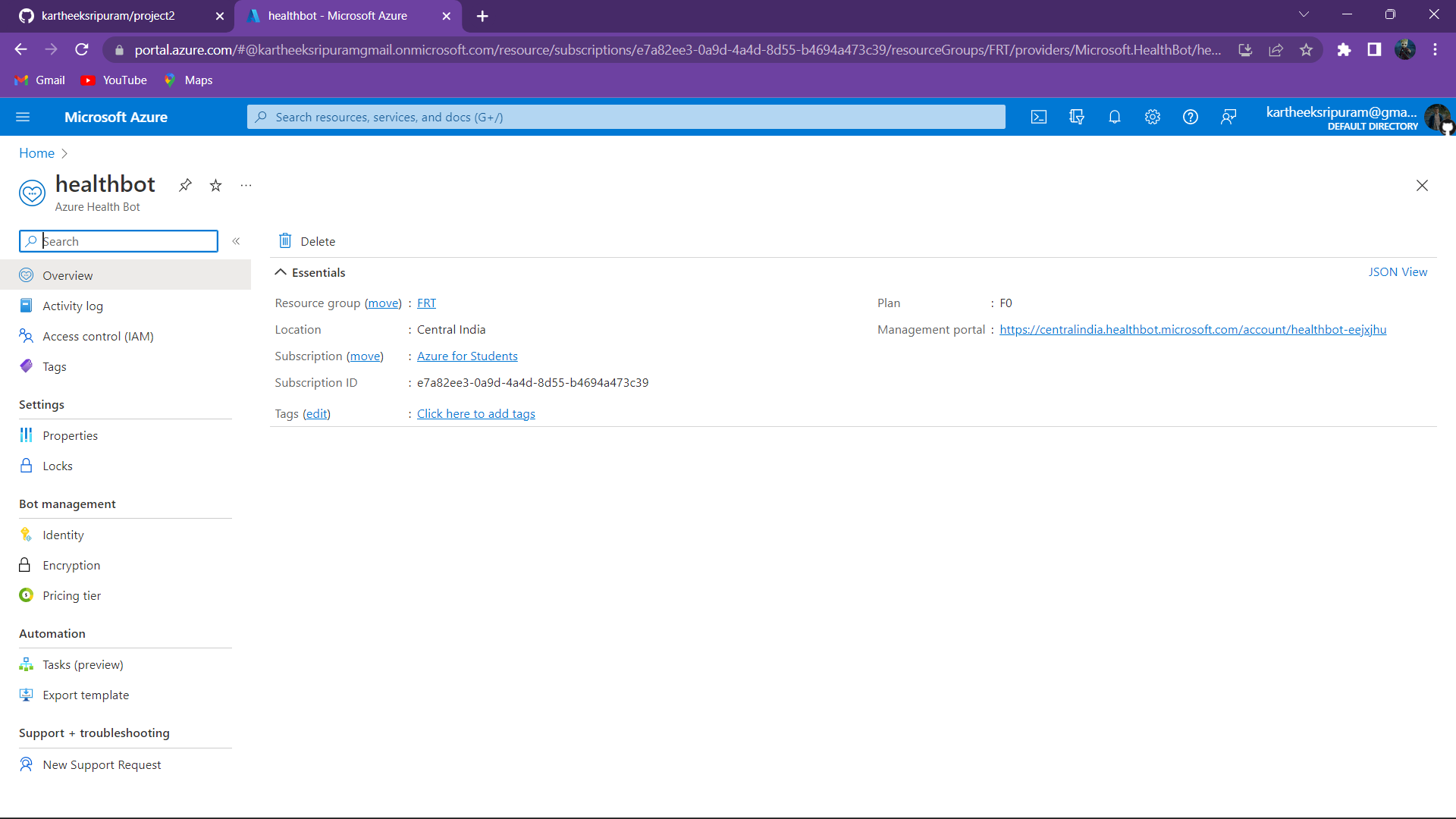Open Access control (IAM)
Image resolution: width=1456 pixels, height=819 pixels.
click(99, 336)
